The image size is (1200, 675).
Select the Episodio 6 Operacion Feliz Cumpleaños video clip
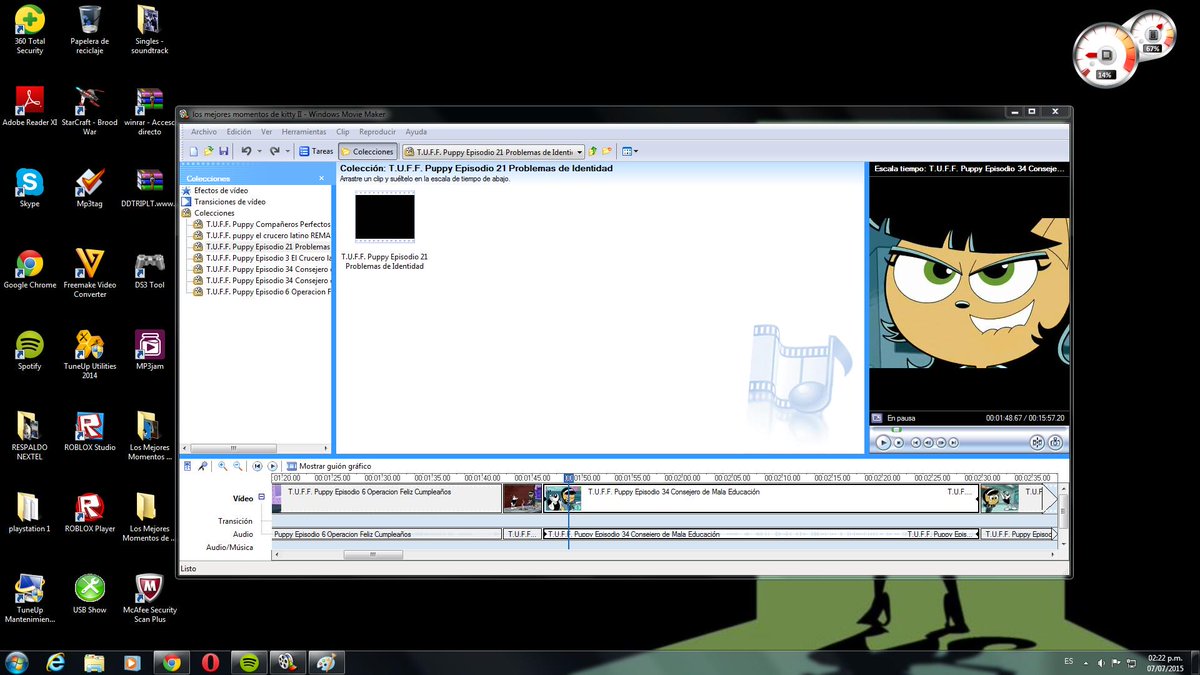pos(387,498)
